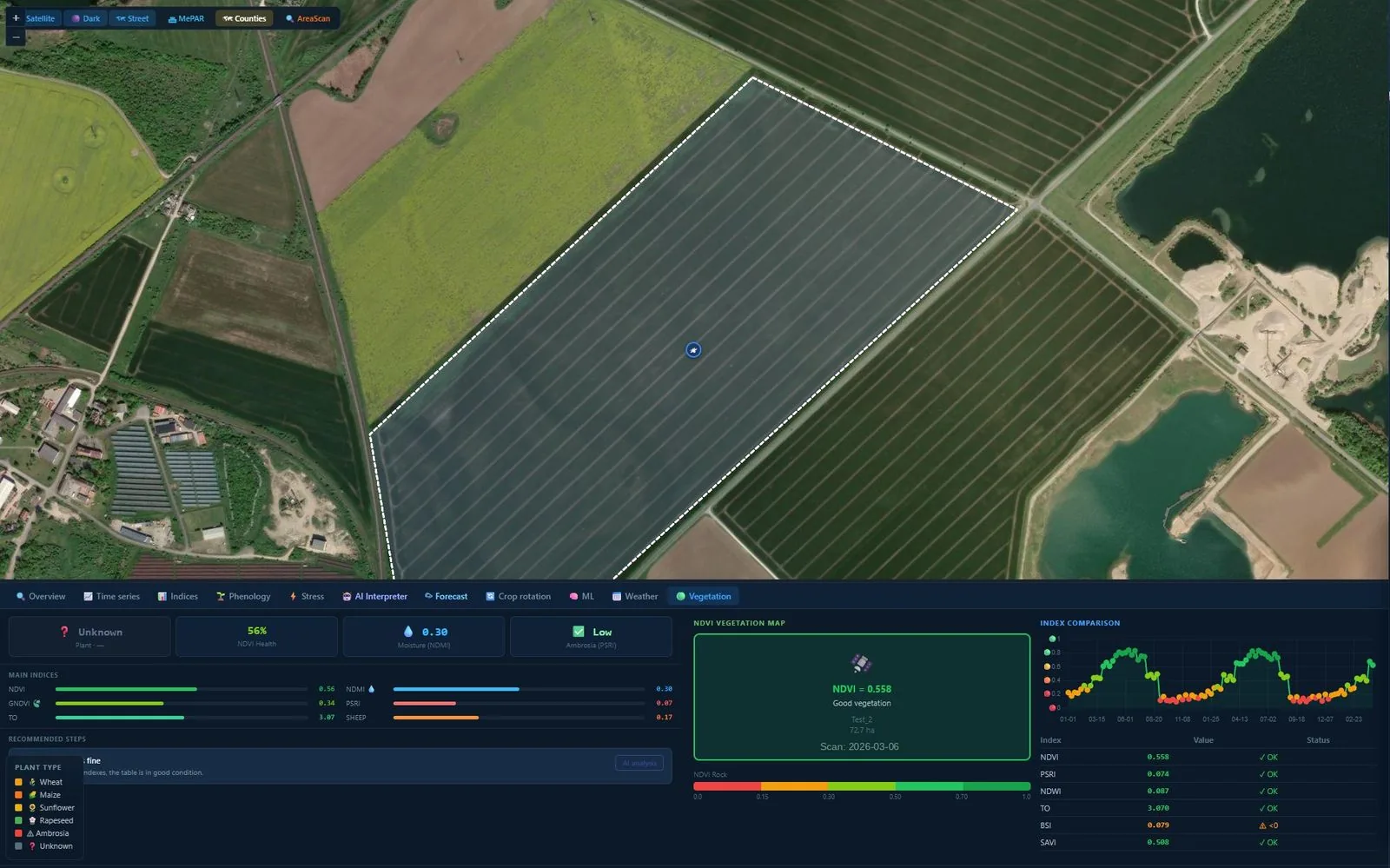Zoom in with the plus map control
Viewport: 1390px width, 868px height.
click(x=16, y=18)
